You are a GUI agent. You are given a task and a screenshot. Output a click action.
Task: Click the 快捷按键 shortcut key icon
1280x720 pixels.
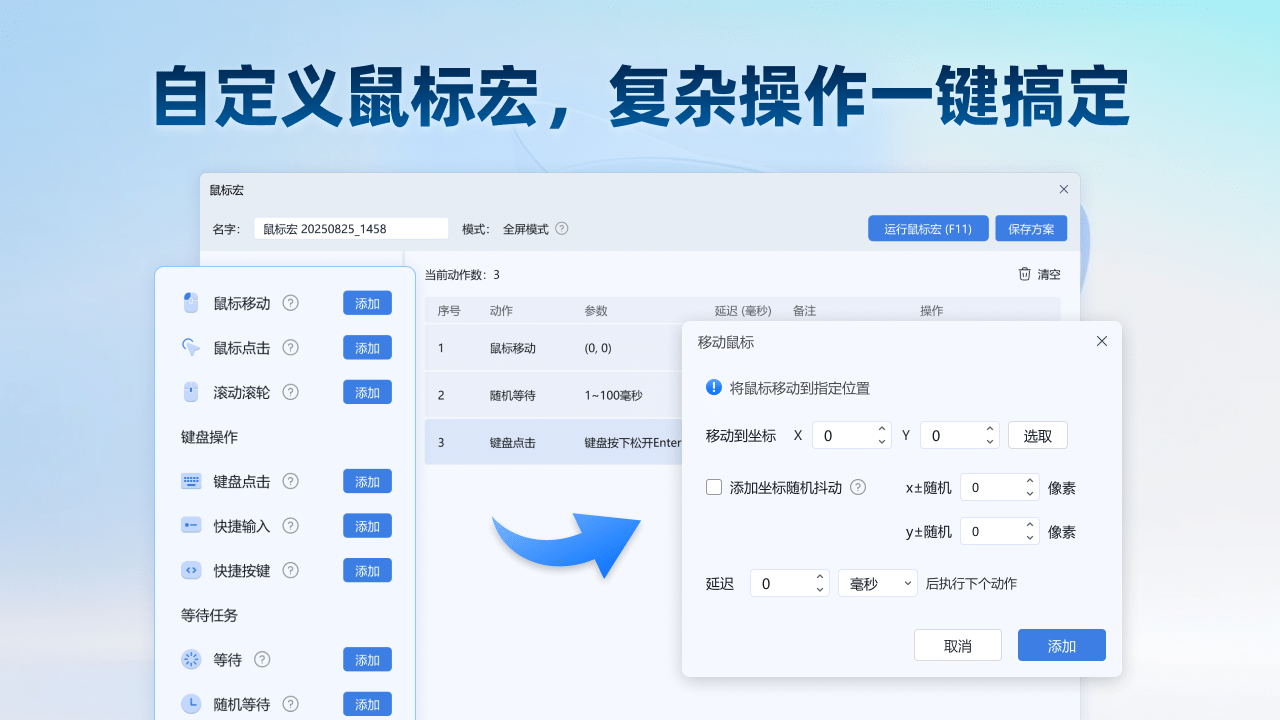pos(190,570)
